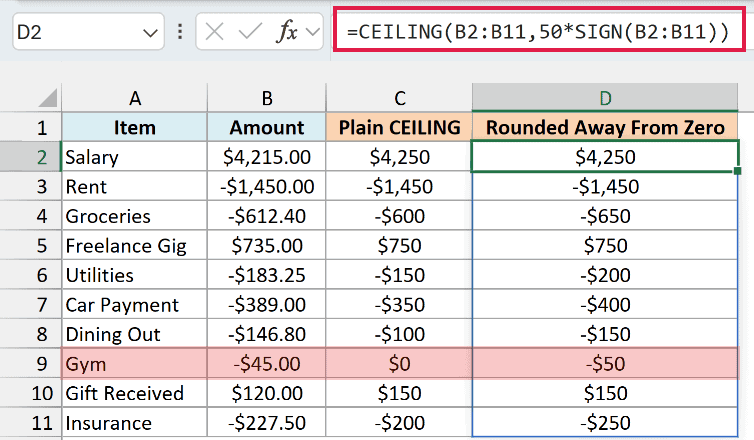This screenshot has width=754, height=440.
Task: Click the -$200 cell in column D
Action: coord(605,275)
